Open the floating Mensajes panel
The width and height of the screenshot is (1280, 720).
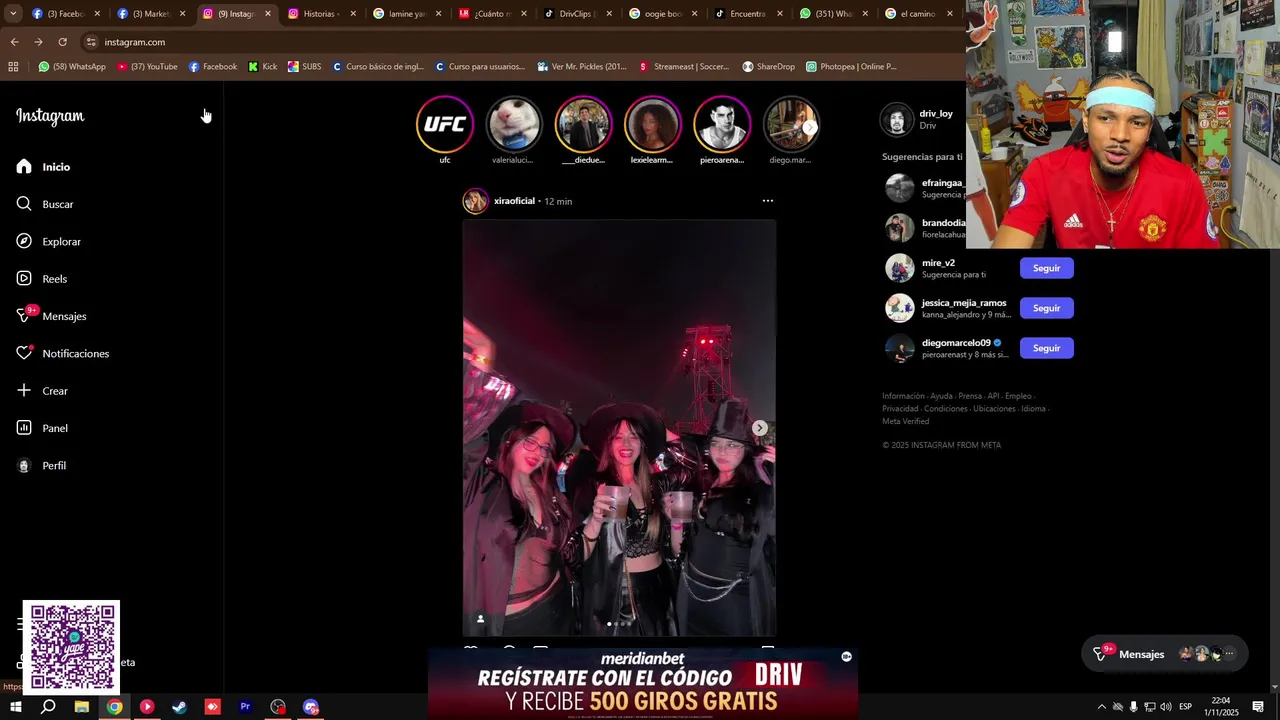(1165, 654)
